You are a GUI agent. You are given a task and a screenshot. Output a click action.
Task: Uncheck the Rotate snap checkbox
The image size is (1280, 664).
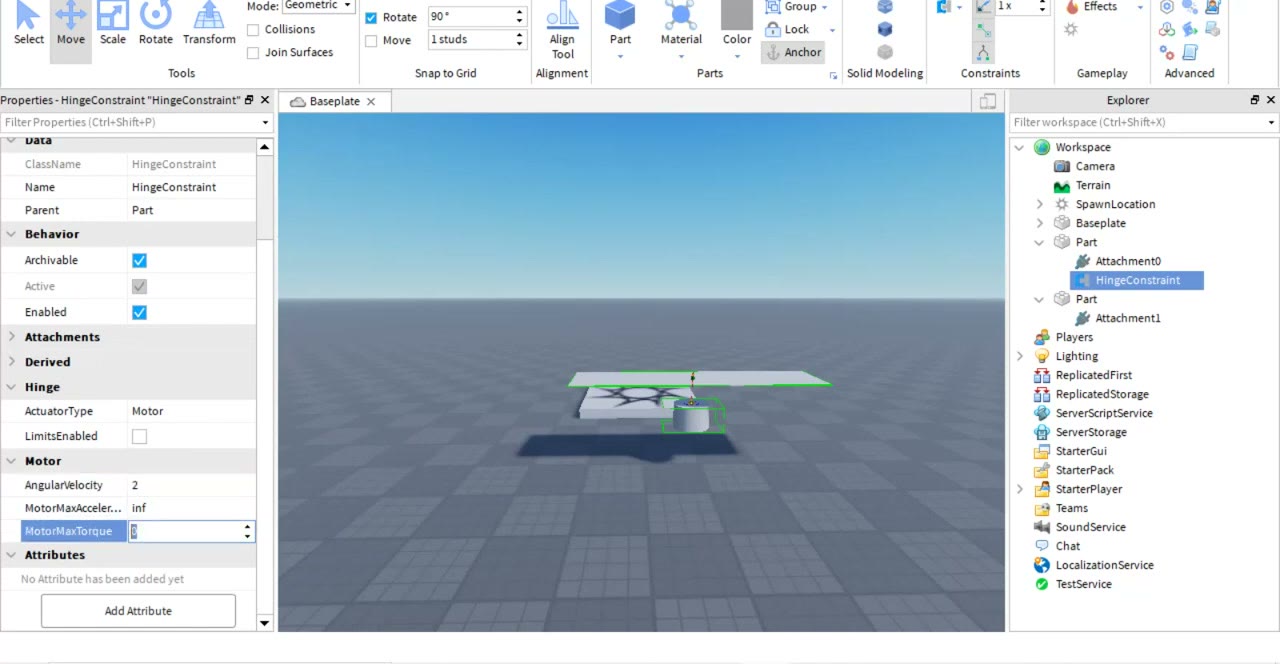coord(371,18)
